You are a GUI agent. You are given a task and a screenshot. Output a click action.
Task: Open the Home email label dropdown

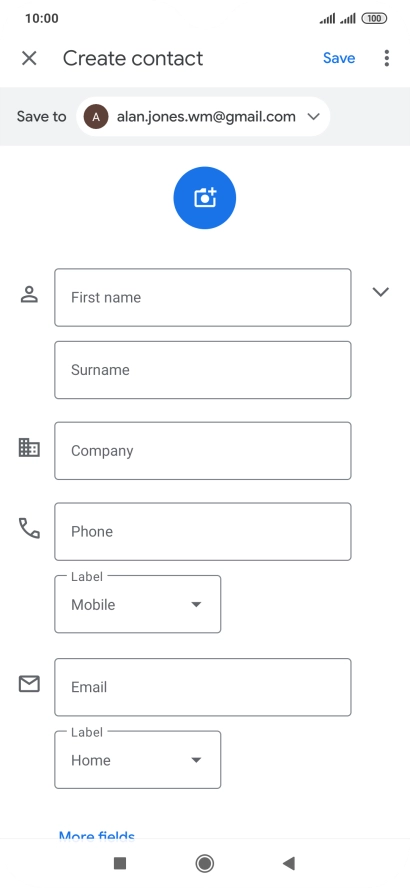tap(138, 760)
